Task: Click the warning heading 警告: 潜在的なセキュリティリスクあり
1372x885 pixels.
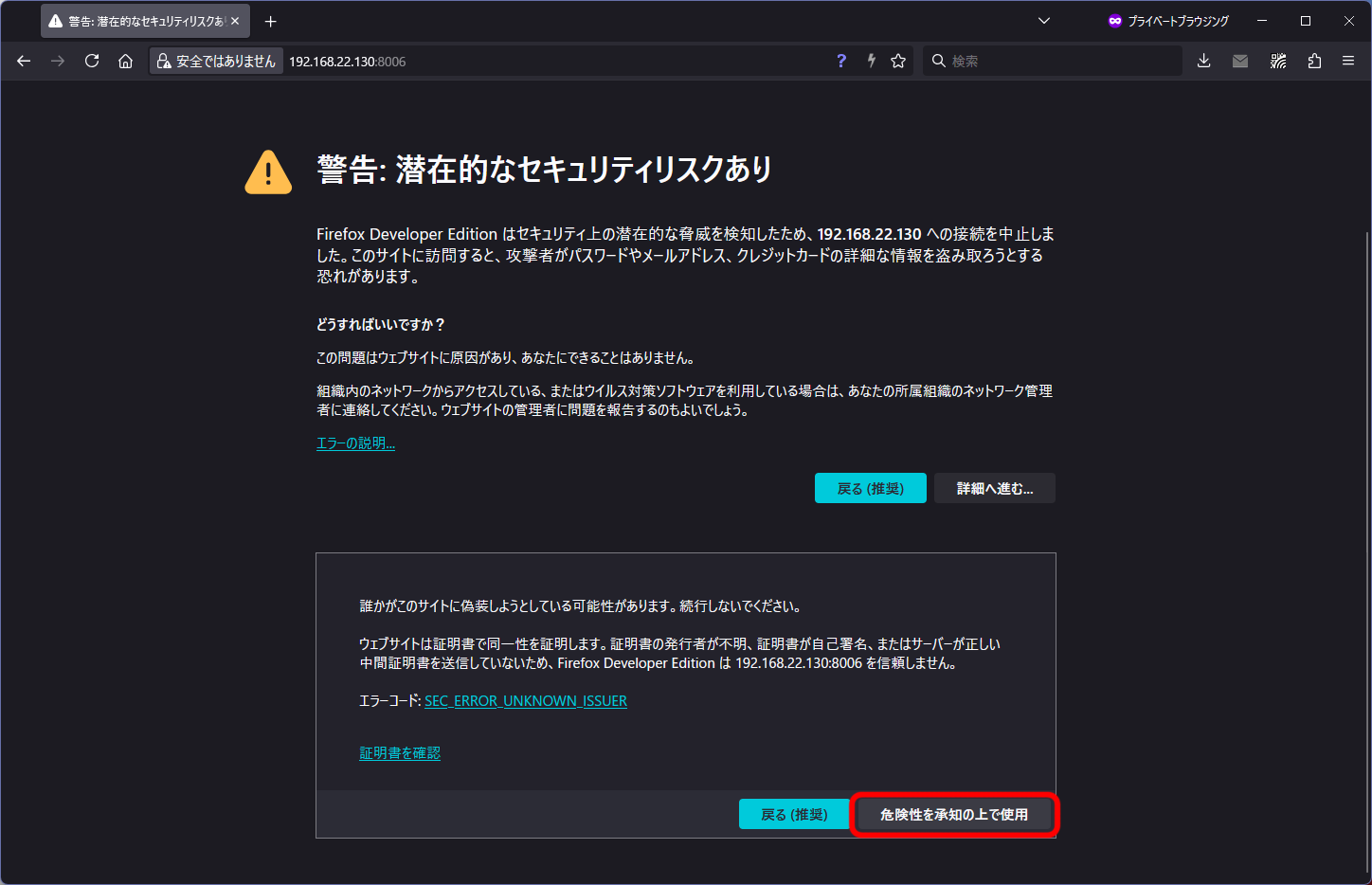Action: click(x=545, y=170)
